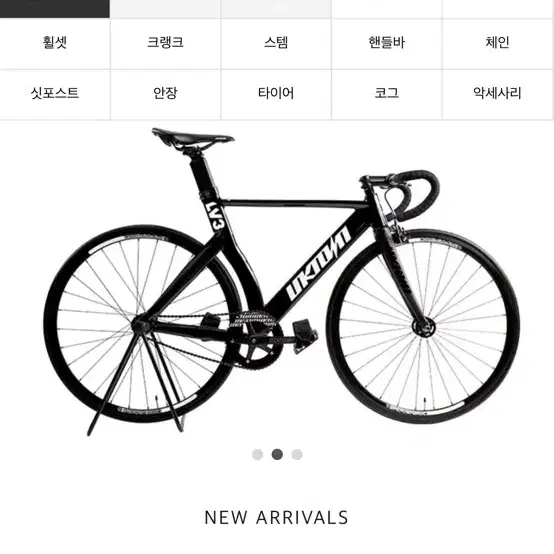
Task: Open the 휠셋 category
Action: [55, 44]
